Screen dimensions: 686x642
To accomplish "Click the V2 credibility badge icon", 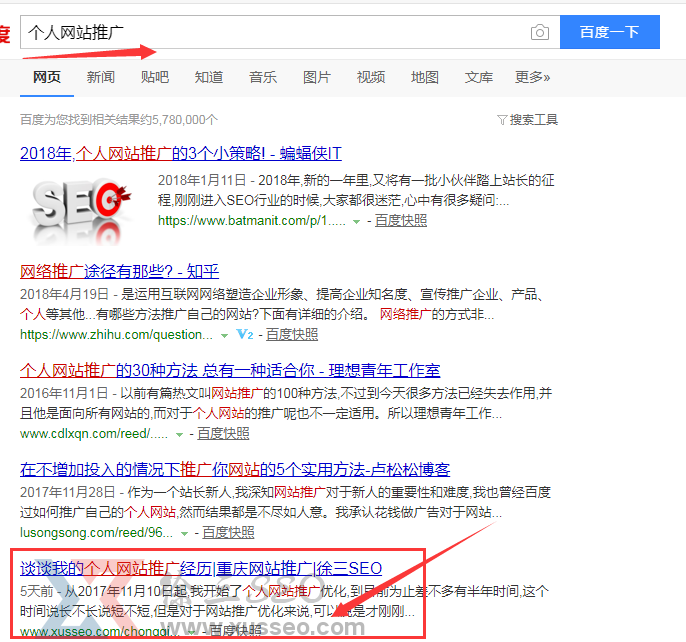I will (245, 335).
